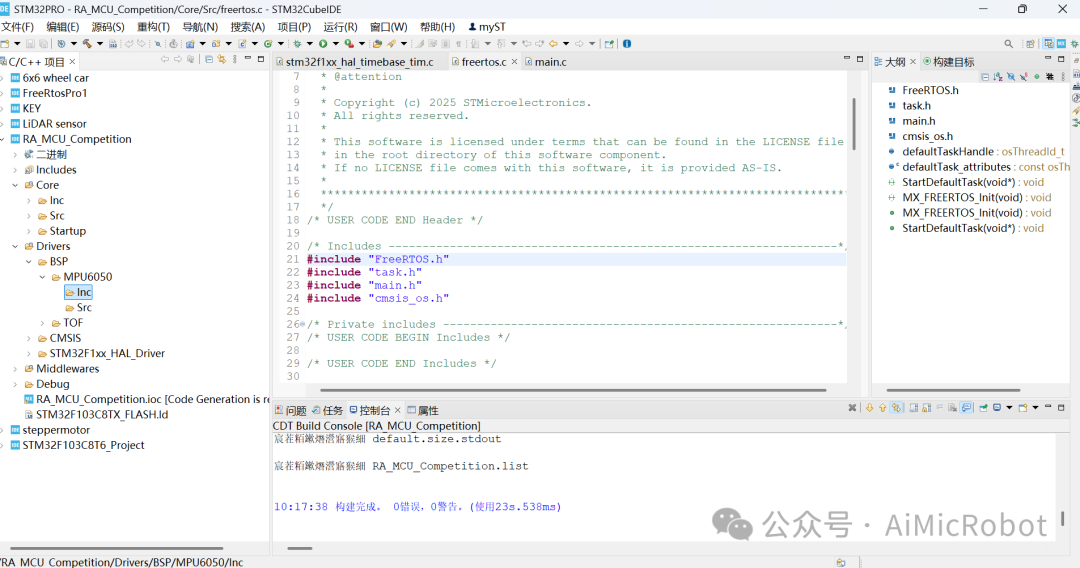Open the myST menu
This screenshot has width=1080, height=568.
[487, 27]
